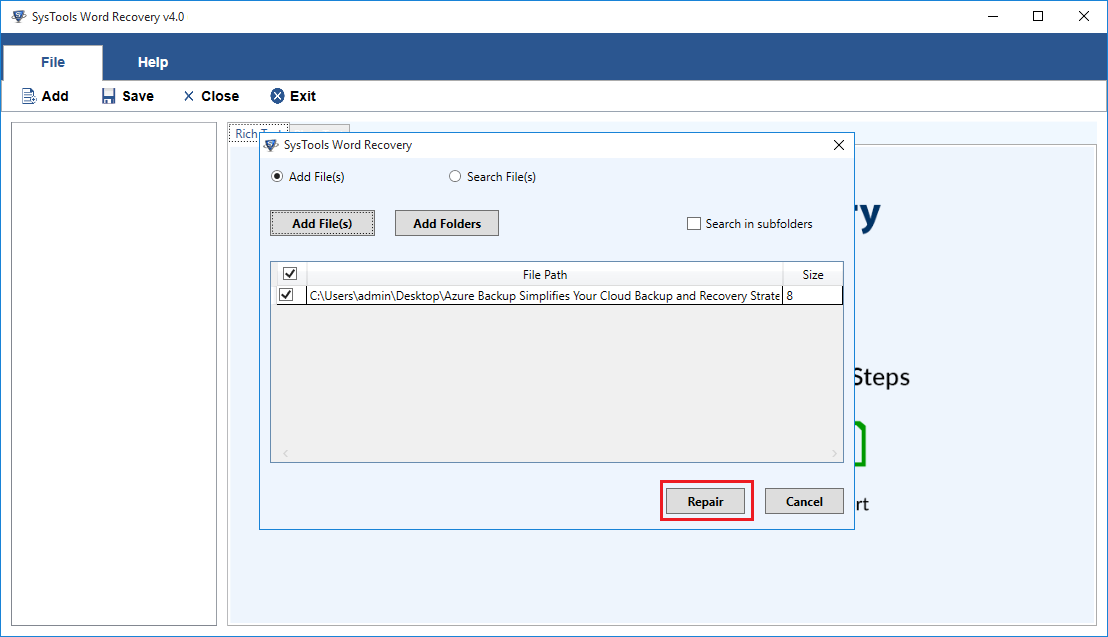Start recovery with the Repair button
Viewport: 1108px width, 637px height.
[705, 501]
